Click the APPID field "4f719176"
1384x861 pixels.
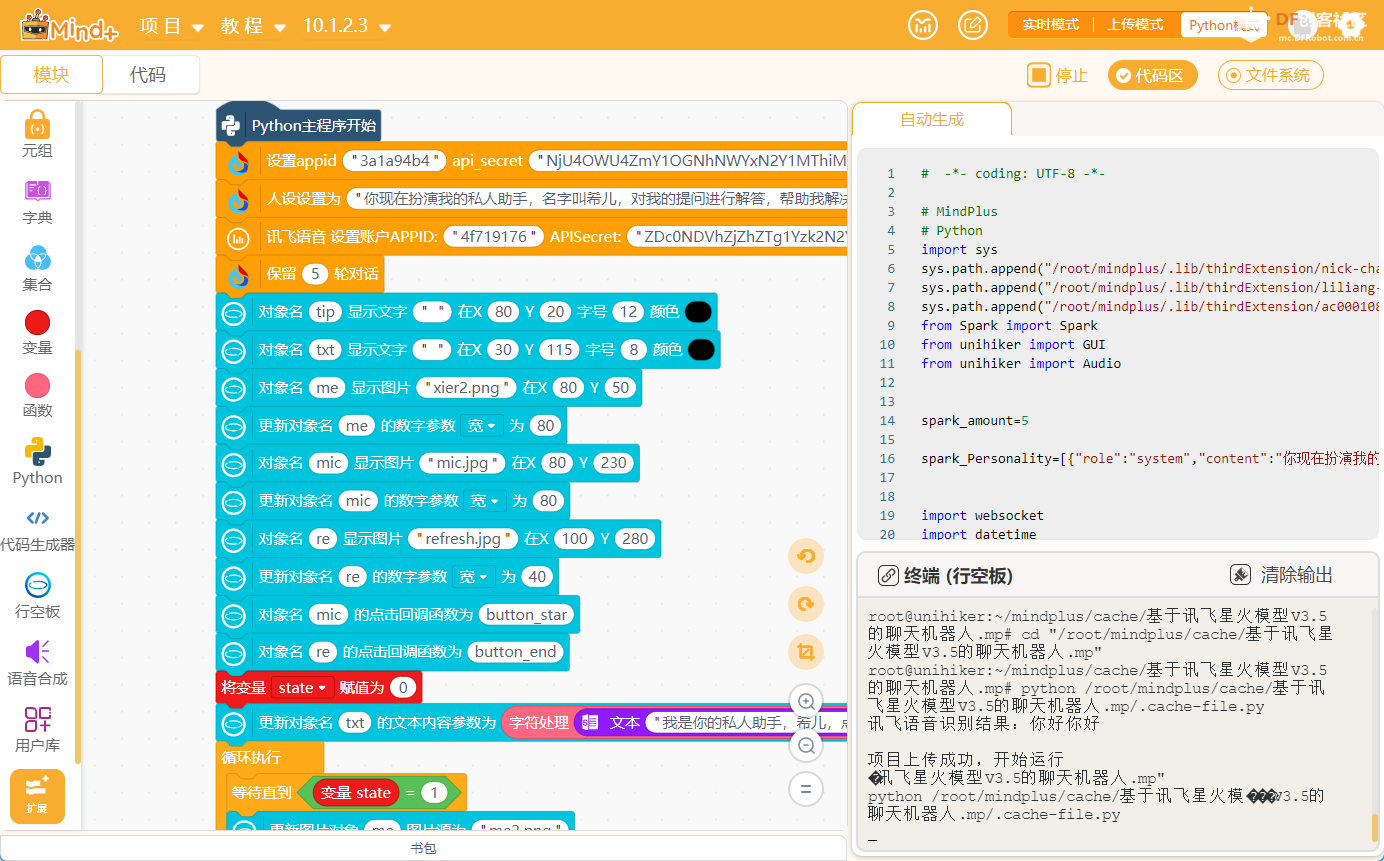point(494,237)
